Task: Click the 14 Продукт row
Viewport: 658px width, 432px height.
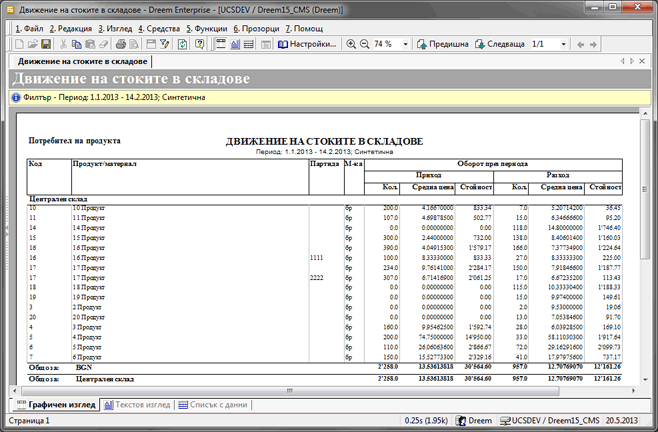Action: tap(324, 228)
